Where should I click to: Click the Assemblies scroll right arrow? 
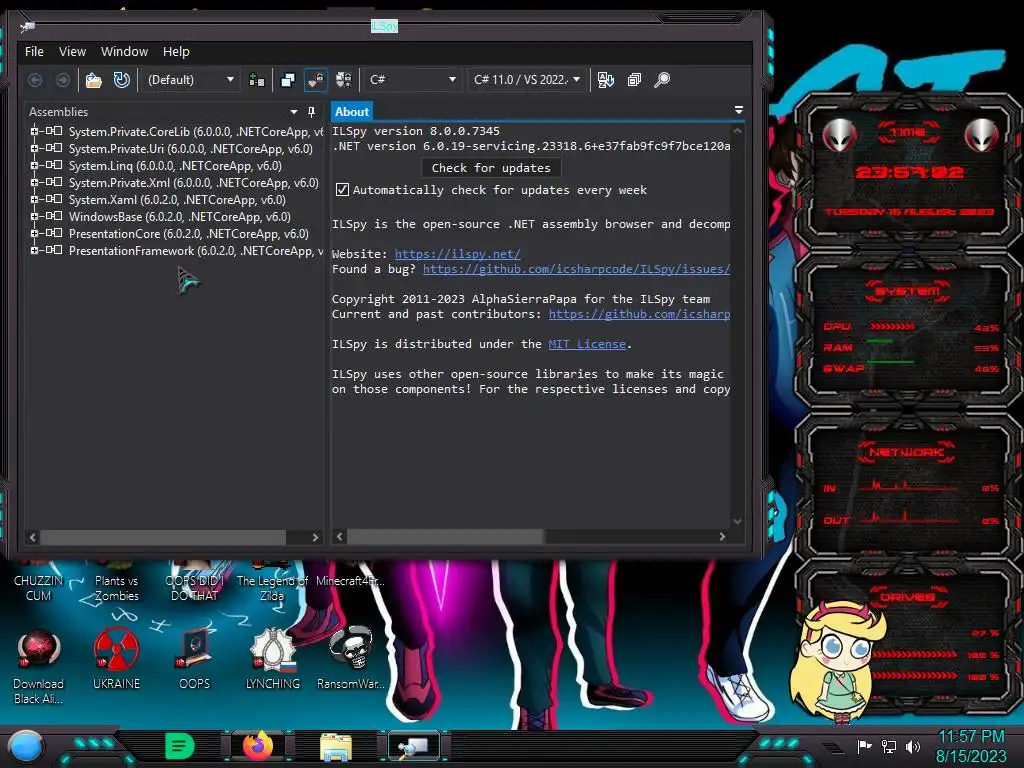[315, 537]
